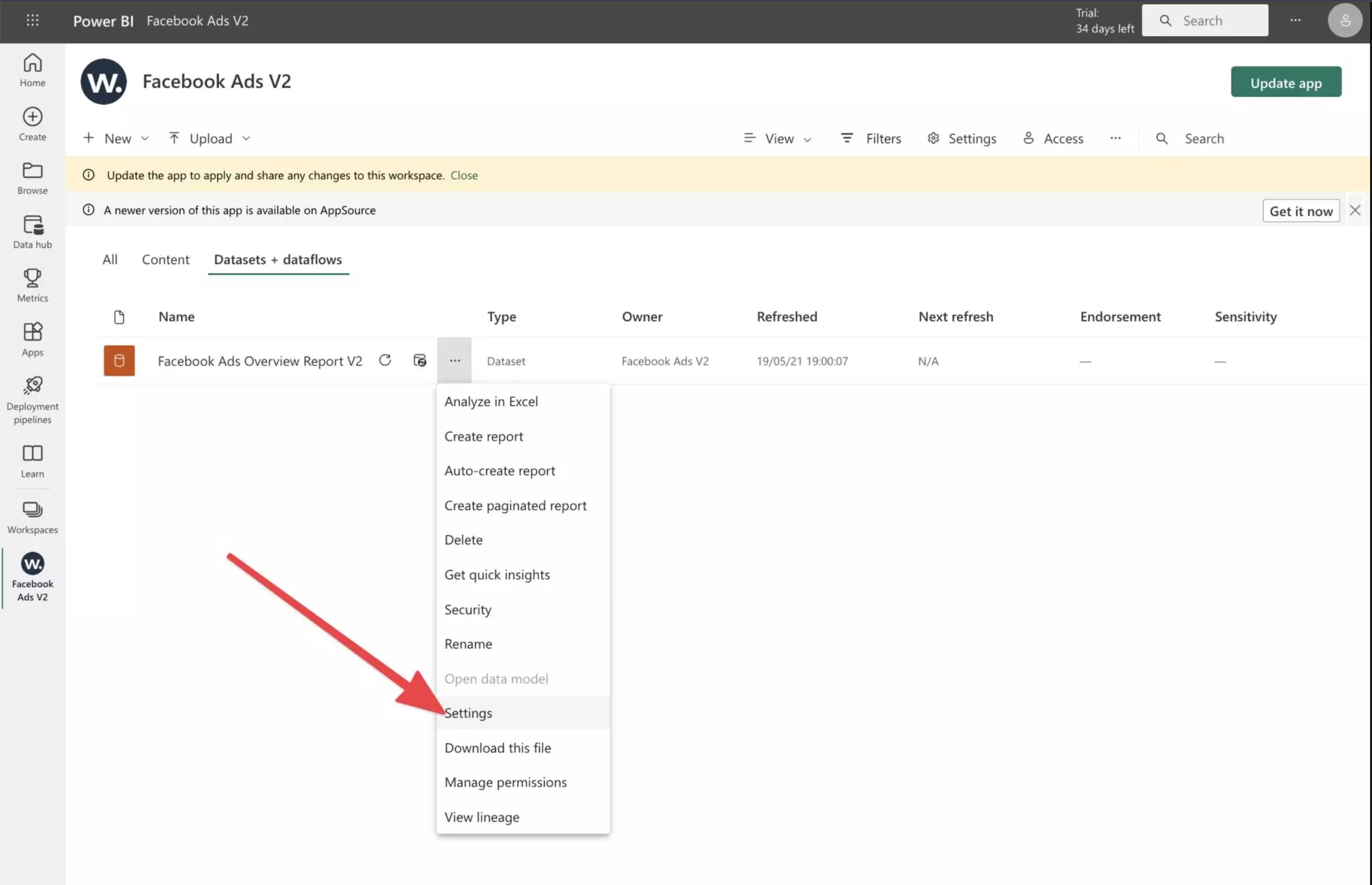Click the Trial 34 days left text
Image resolution: width=1372 pixels, height=885 pixels.
(x=1105, y=21)
